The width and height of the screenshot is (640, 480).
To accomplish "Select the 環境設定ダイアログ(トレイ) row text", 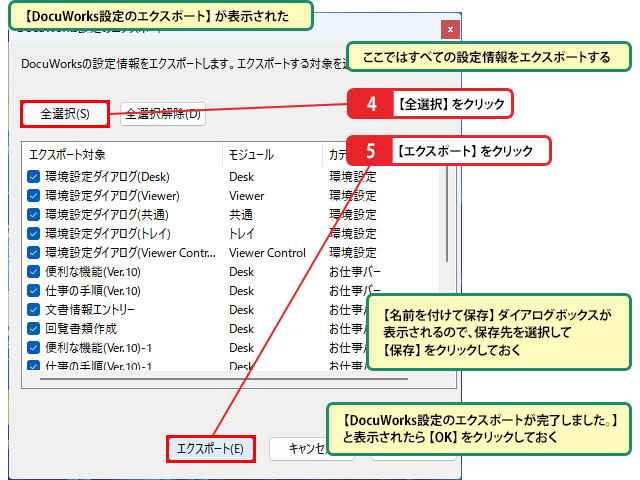I will (x=108, y=233).
